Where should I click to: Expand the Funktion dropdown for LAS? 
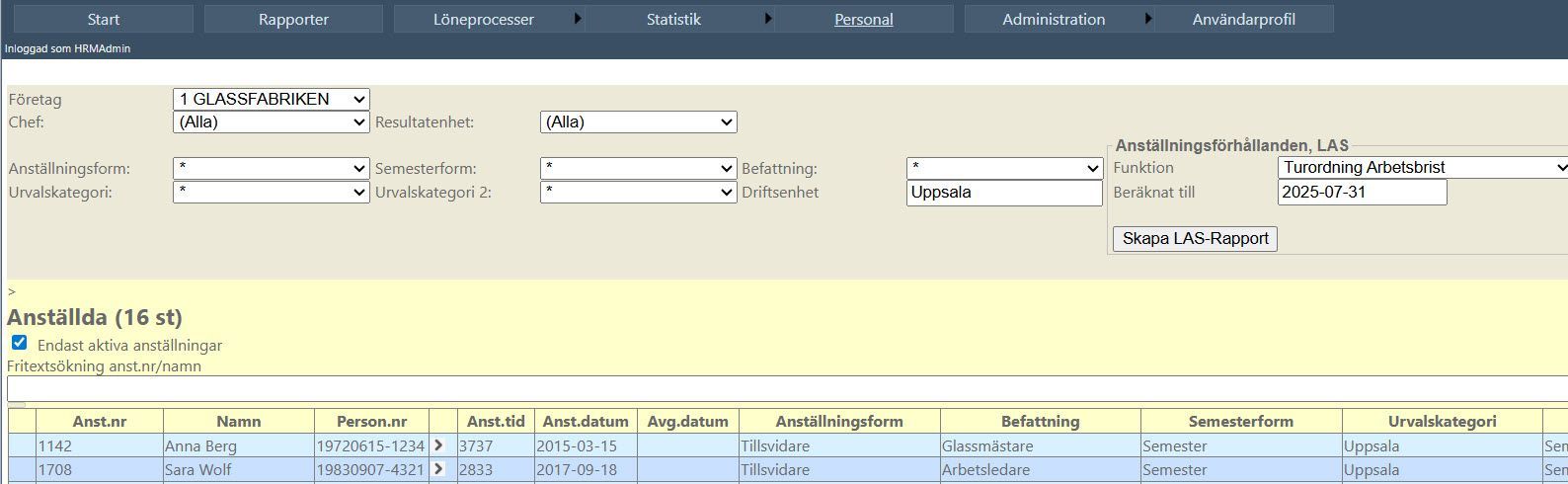(x=1422, y=168)
